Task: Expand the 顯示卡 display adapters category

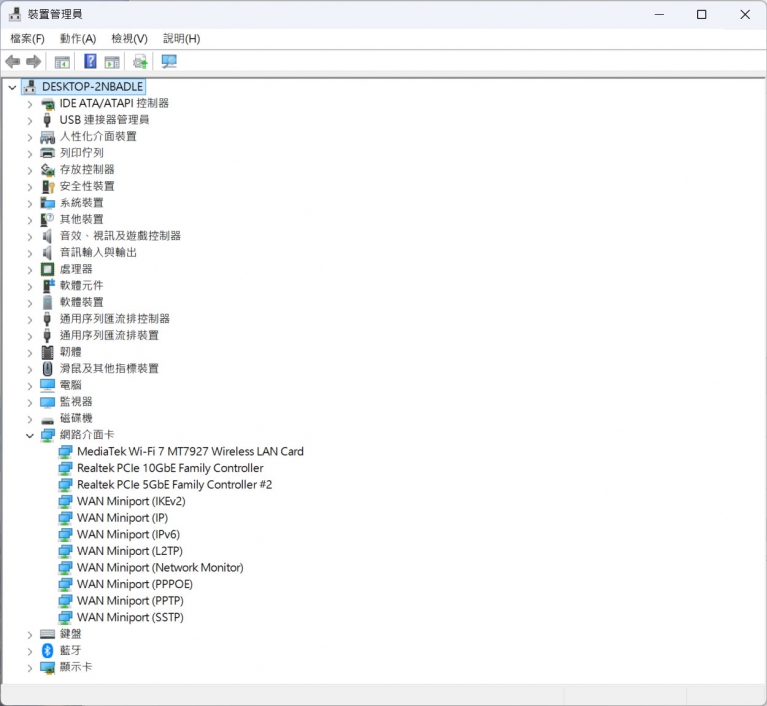Action: pyautogui.click(x=29, y=667)
